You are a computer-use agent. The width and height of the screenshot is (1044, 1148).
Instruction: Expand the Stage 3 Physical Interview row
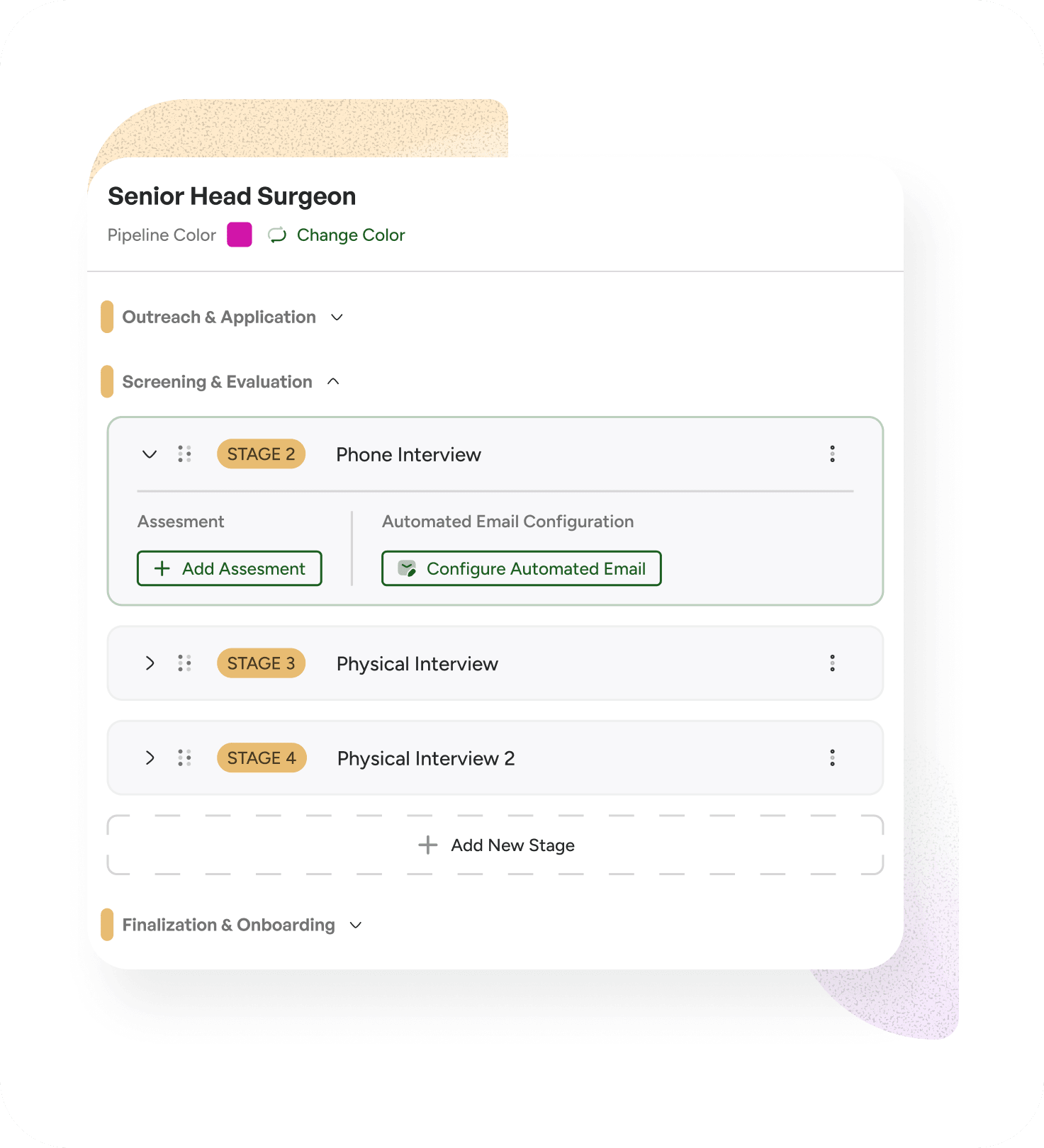[x=150, y=663]
